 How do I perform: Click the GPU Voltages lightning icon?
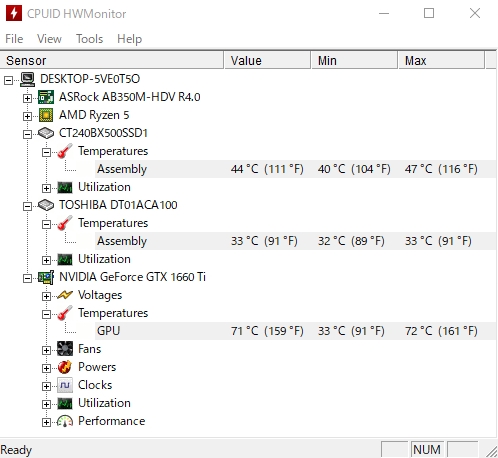65,295
